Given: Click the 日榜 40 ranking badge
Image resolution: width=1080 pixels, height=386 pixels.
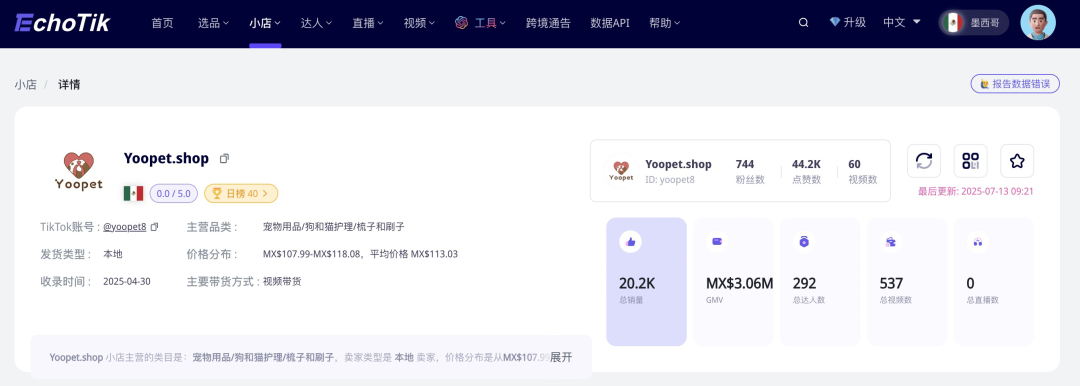Looking at the screenshot, I should click(x=241, y=193).
